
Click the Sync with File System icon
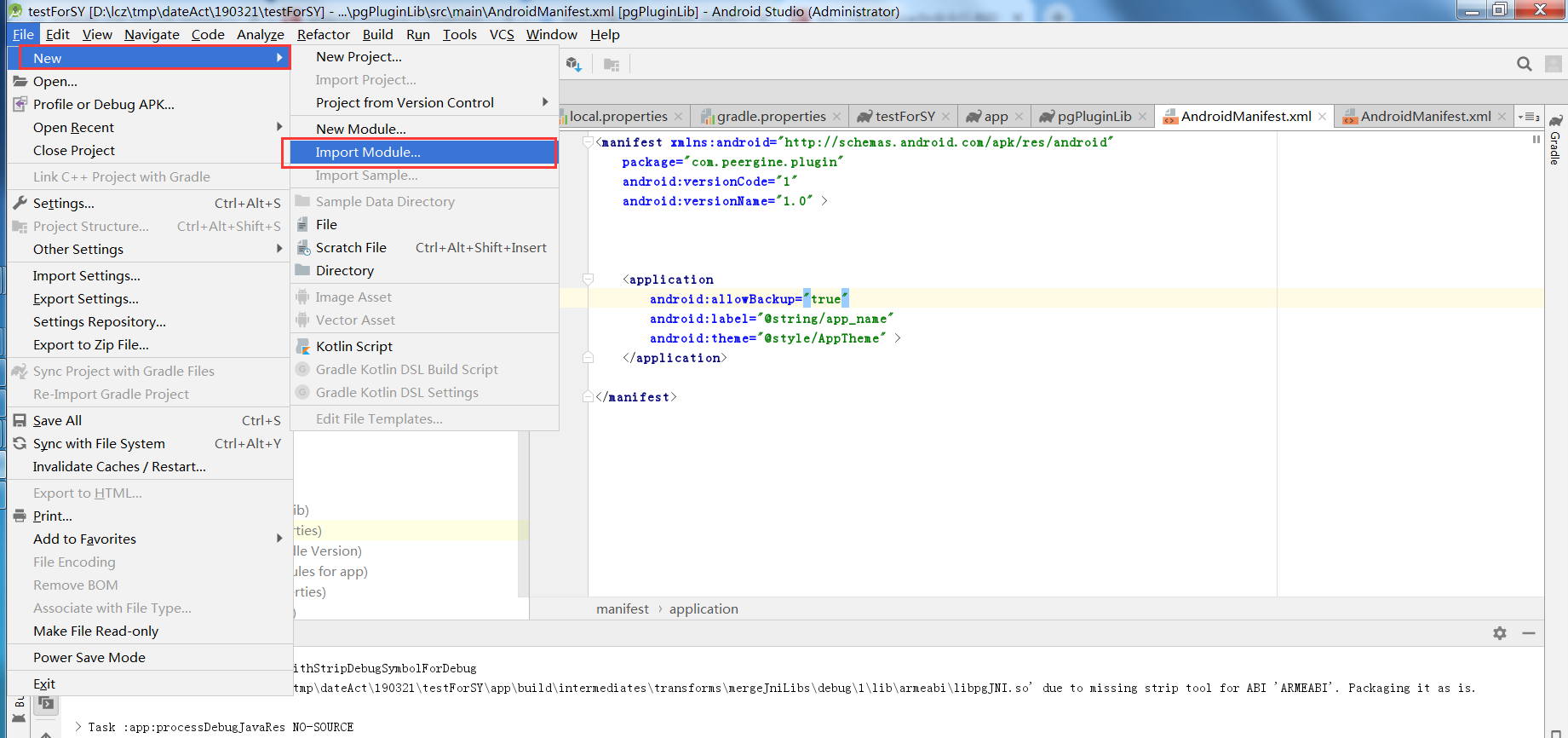pos(20,443)
